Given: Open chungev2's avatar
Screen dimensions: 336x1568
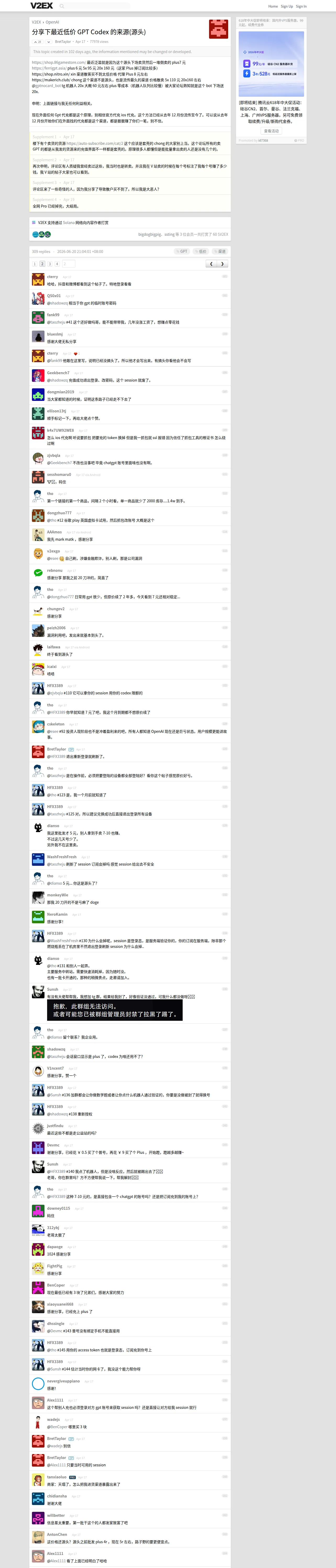Looking at the screenshot, I should point(38,611).
